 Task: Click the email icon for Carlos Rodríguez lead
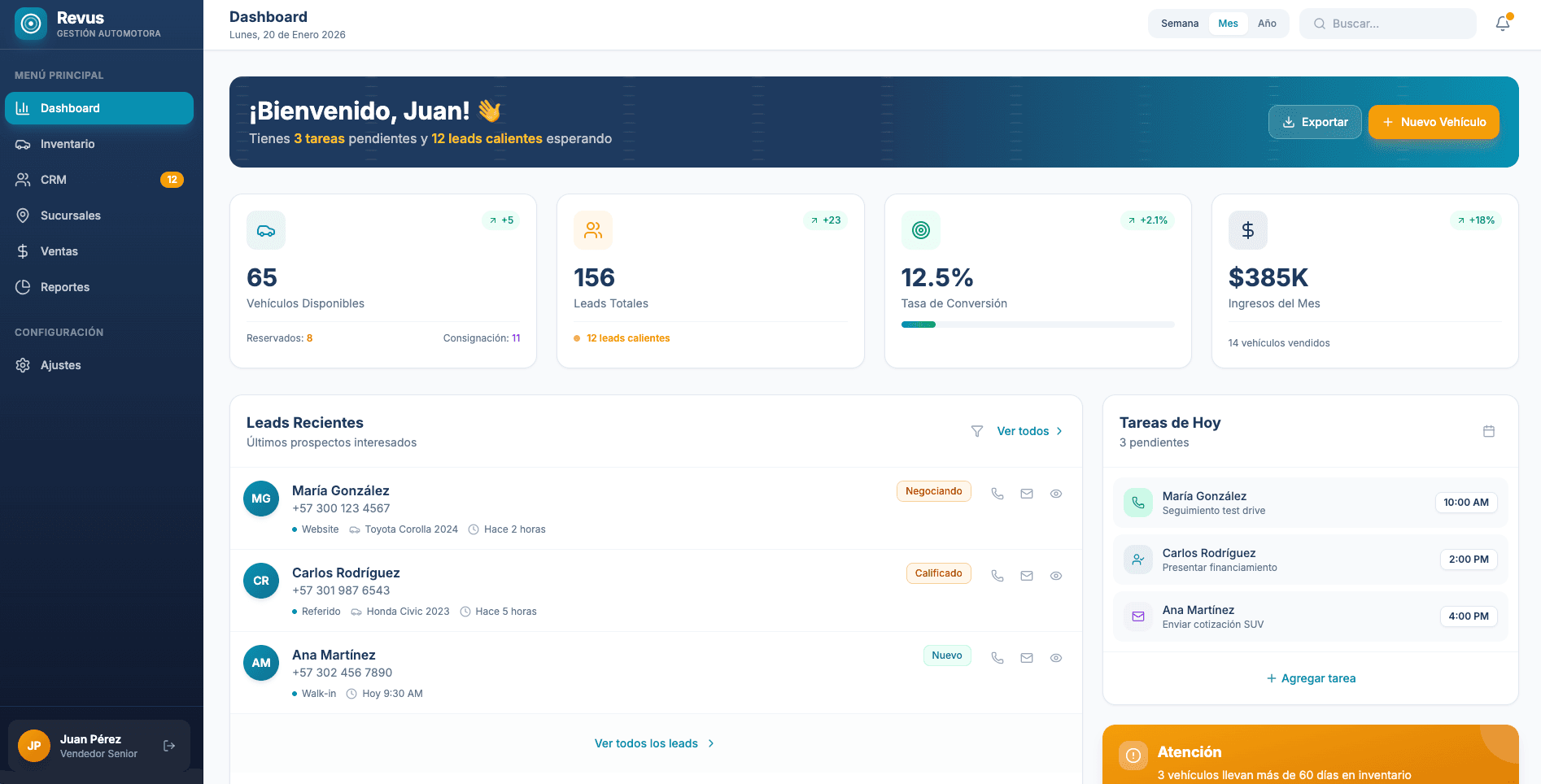(1027, 576)
